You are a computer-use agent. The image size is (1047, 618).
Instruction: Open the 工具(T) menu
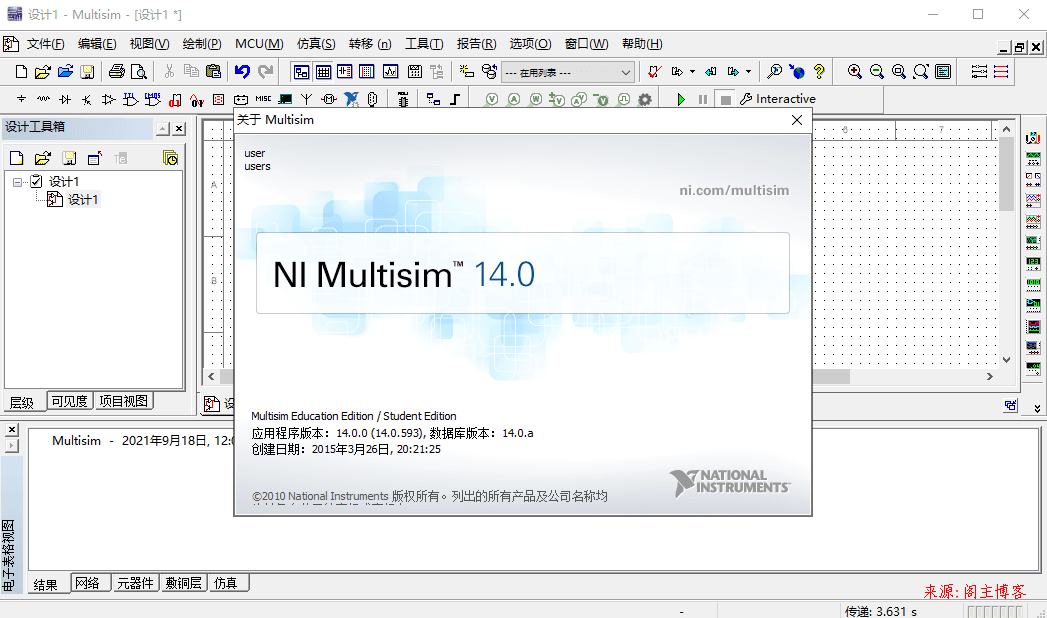tap(424, 44)
